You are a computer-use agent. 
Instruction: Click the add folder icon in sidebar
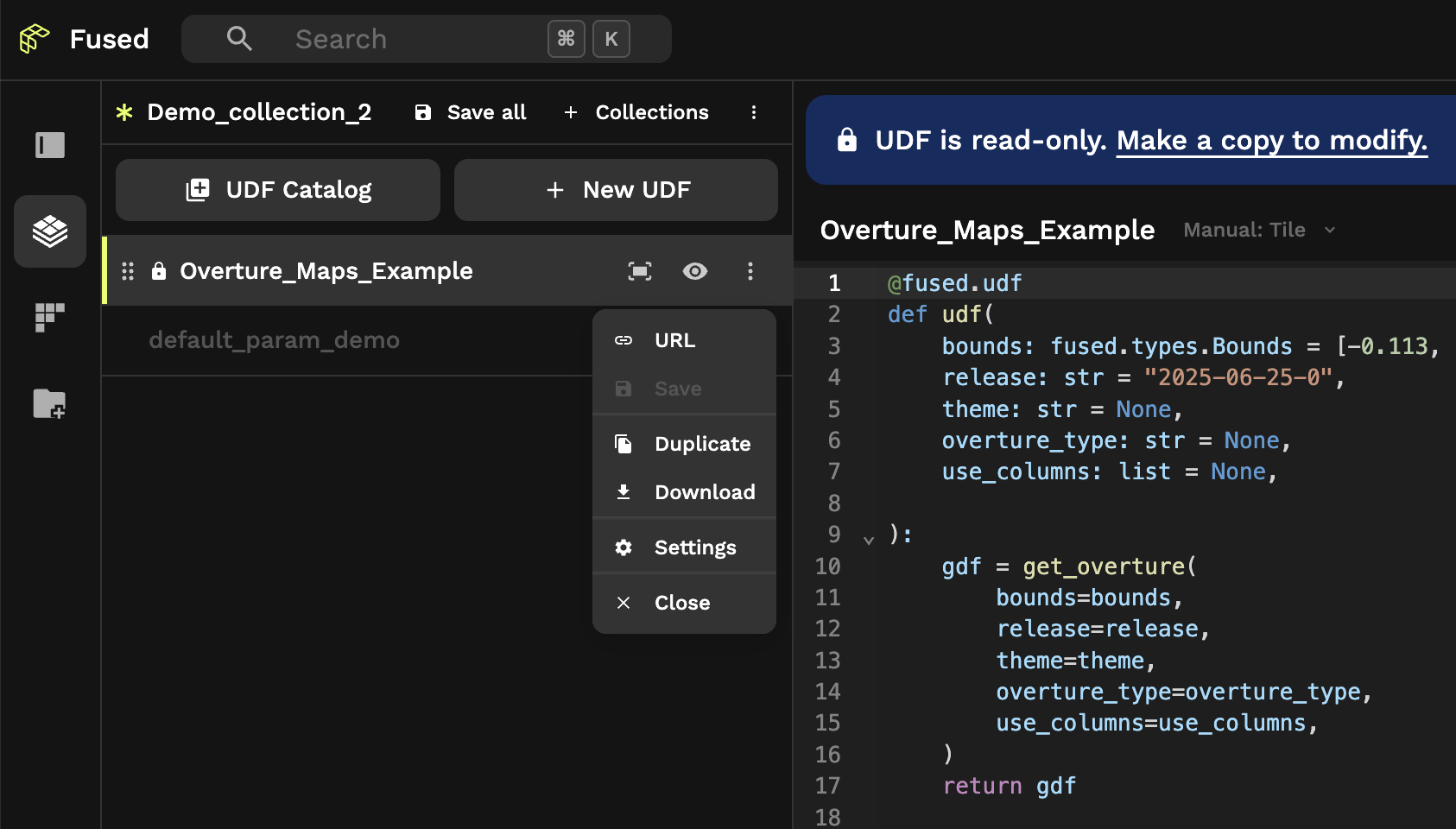pos(50,403)
